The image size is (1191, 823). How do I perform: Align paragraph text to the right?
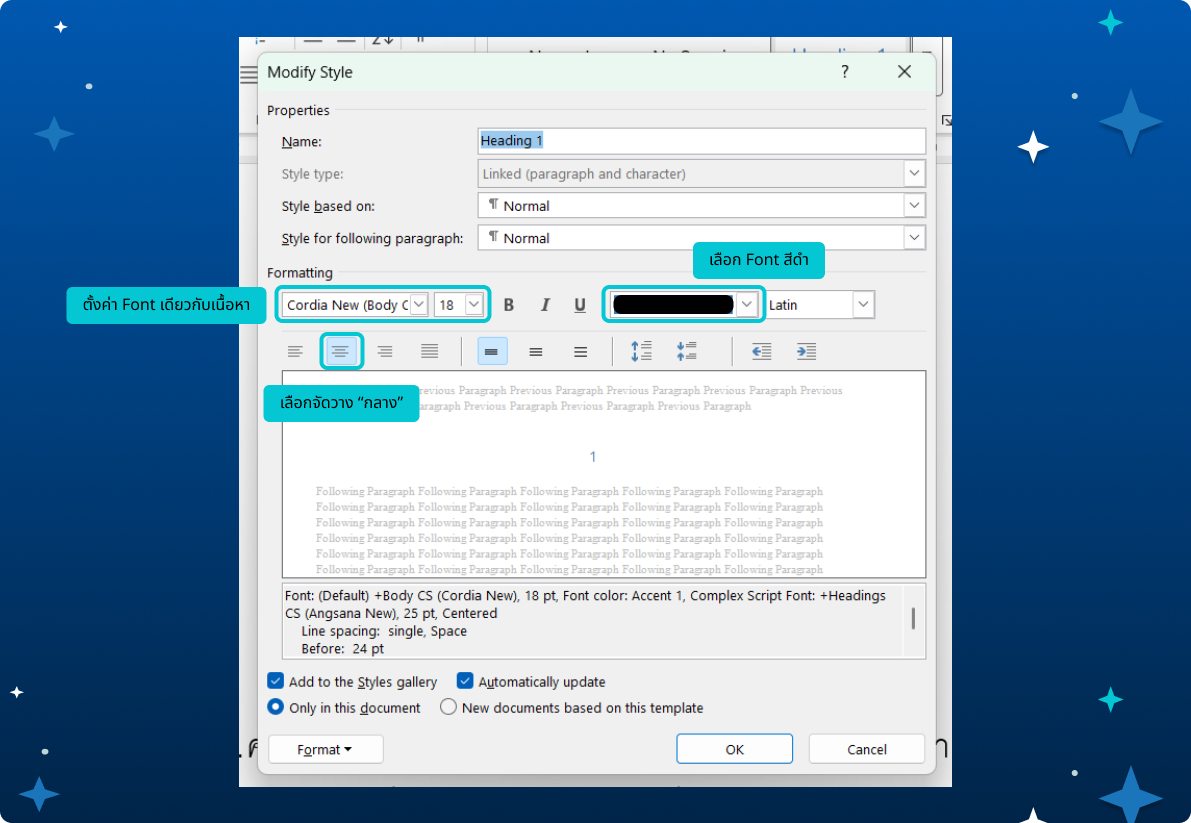[385, 351]
